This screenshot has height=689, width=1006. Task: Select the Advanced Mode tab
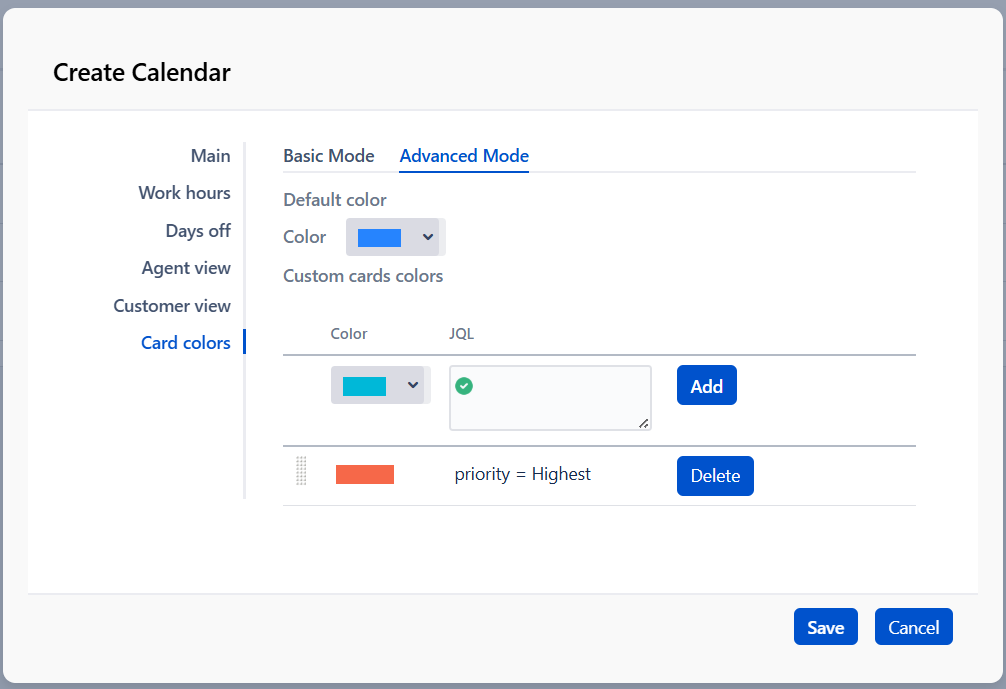464,156
